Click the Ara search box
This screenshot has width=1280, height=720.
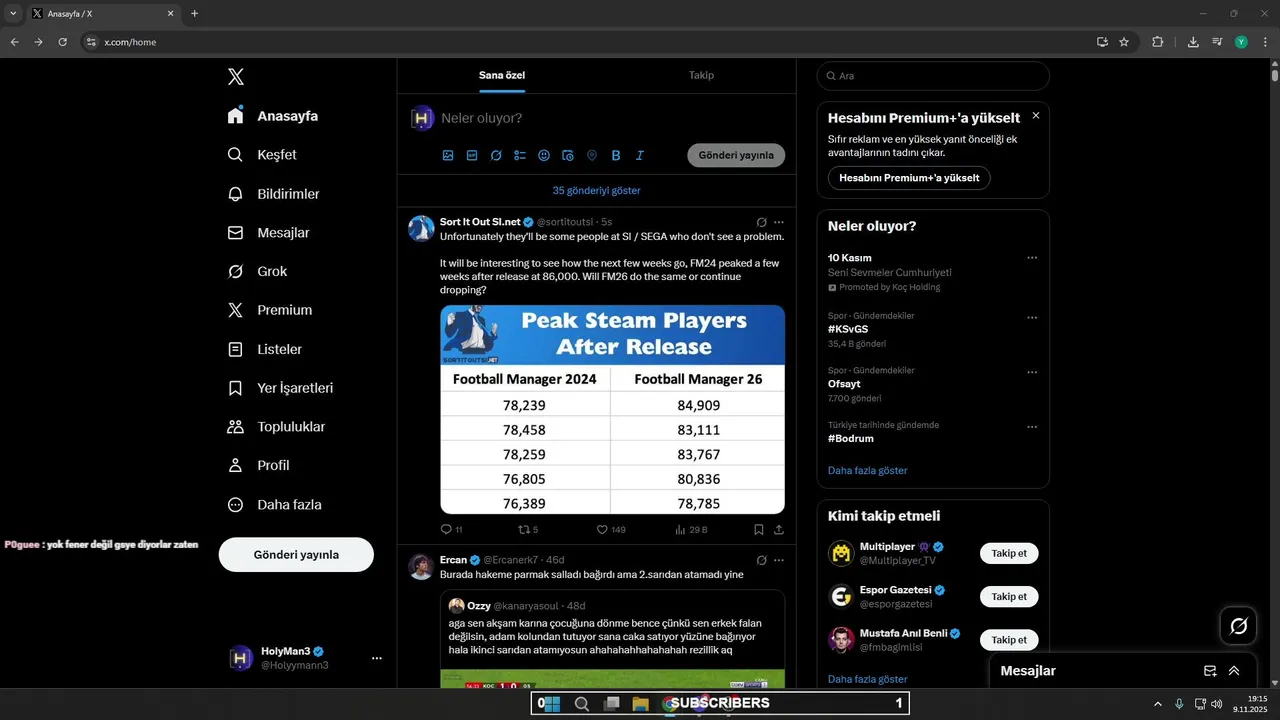click(x=933, y=76)
